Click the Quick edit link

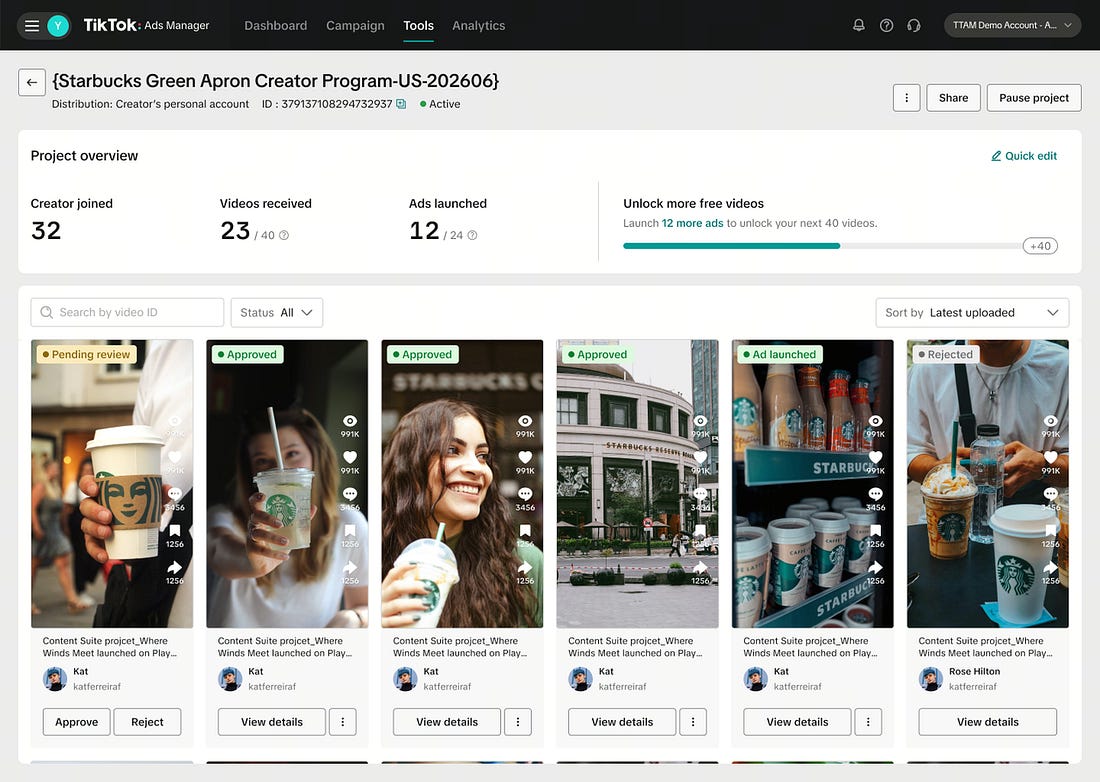[x=1024, y=156]
